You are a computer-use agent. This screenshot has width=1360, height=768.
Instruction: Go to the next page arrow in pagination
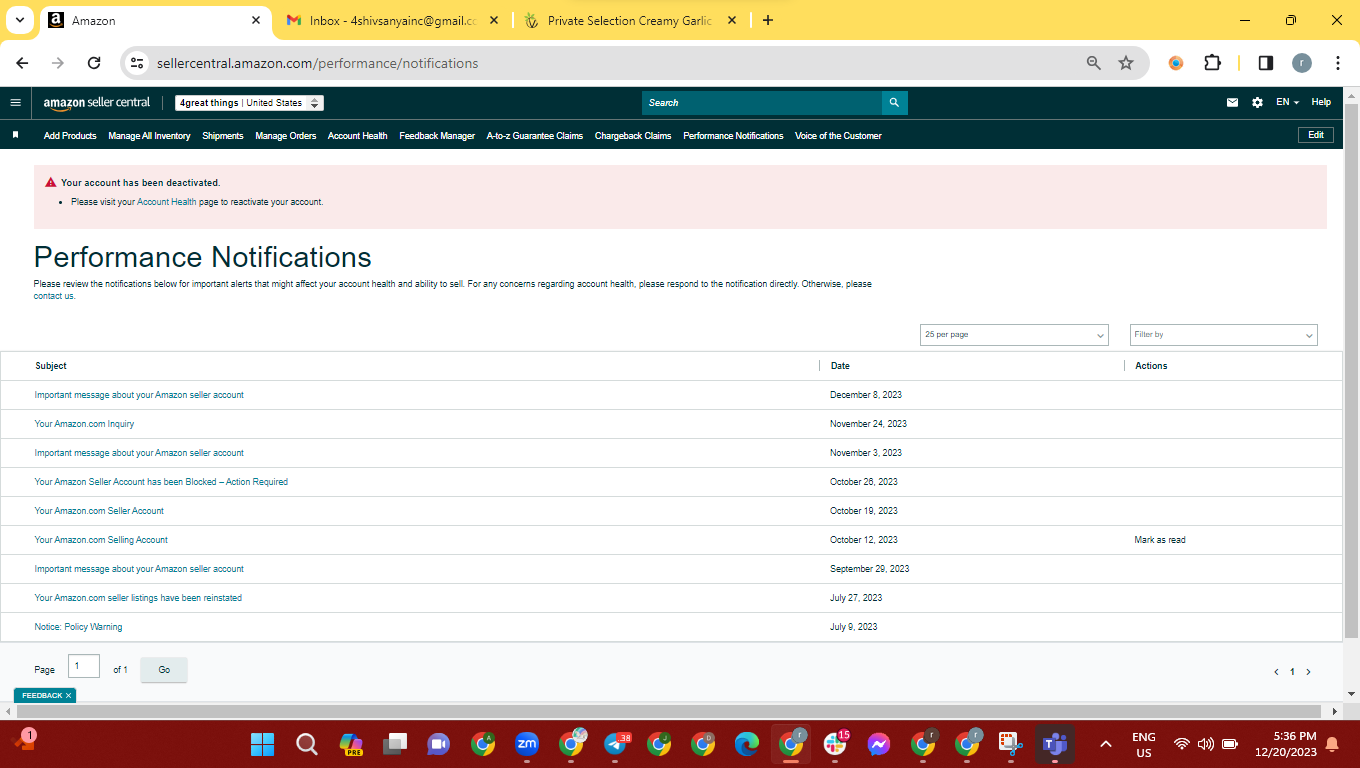click(1308, 672)
